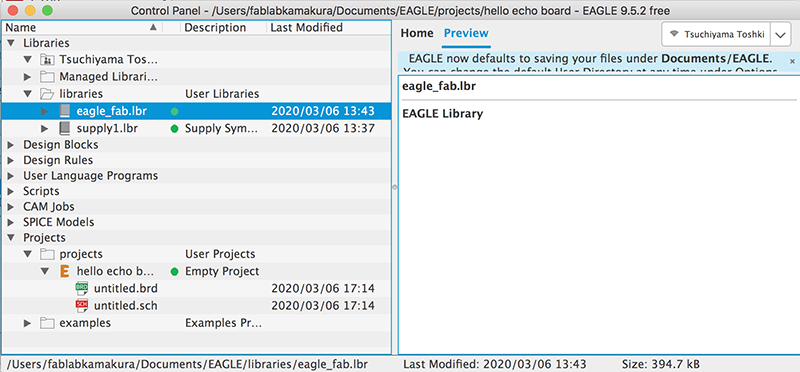Click the hello echo board project icon
The height and width of the screenshot is (372, 800).
pos(64,271)
